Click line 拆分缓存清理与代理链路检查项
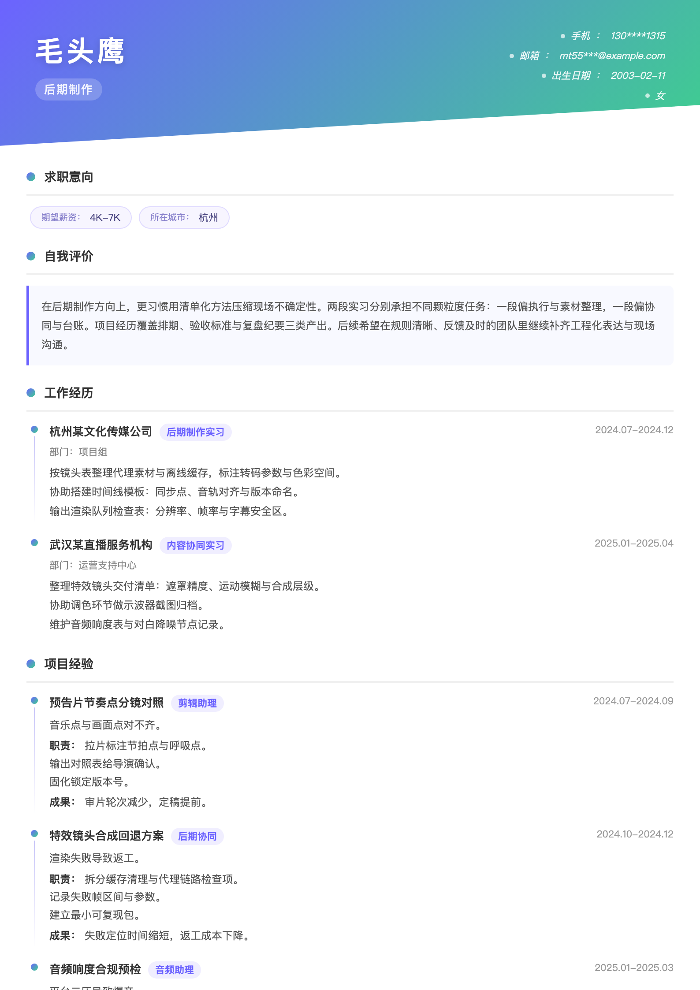The image size is (700, 990). point(163,880)
